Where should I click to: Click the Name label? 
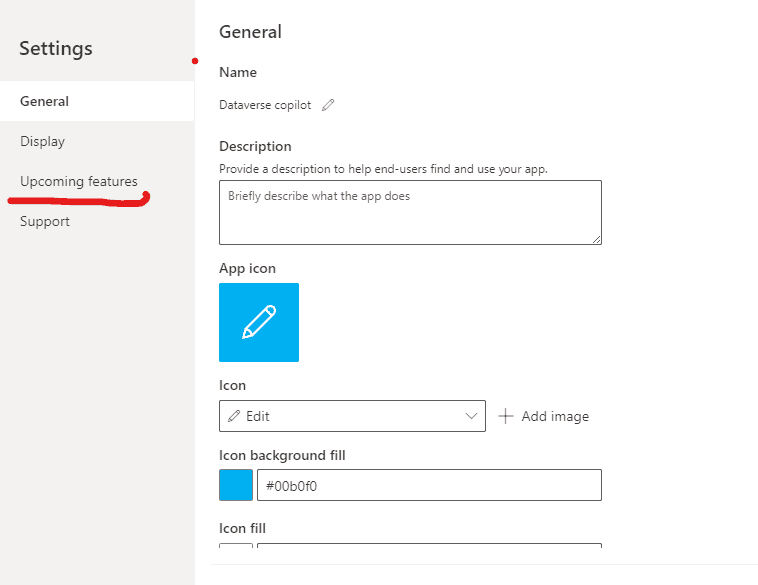click(238, 73)
